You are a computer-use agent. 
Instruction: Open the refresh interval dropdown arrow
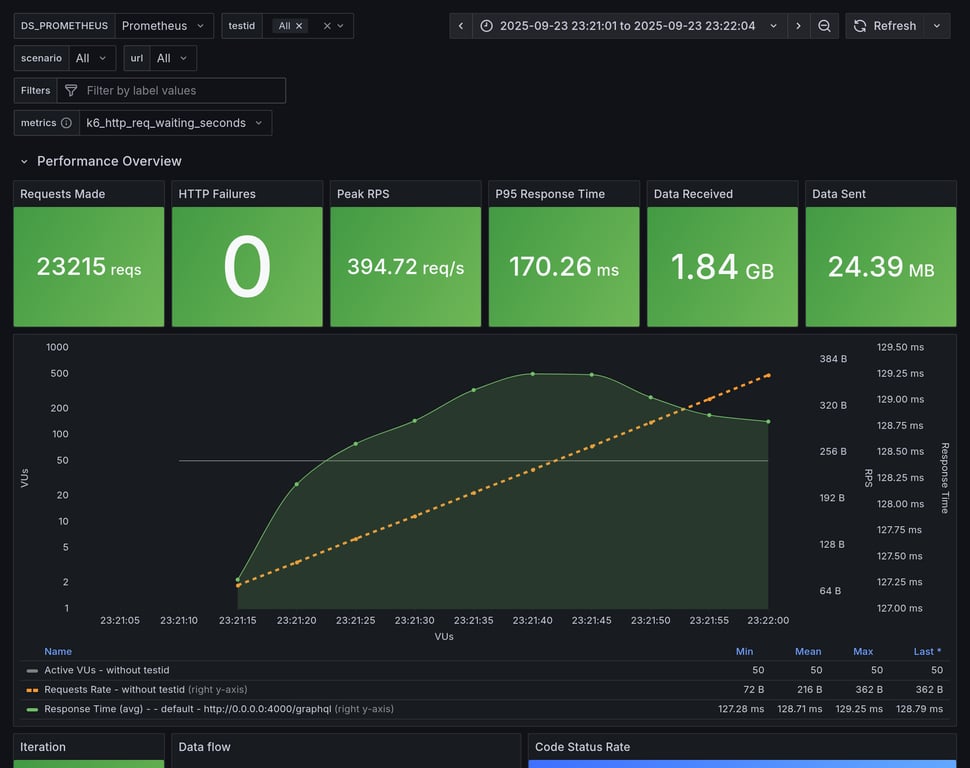pyautogui.click(x=937, y=26)
